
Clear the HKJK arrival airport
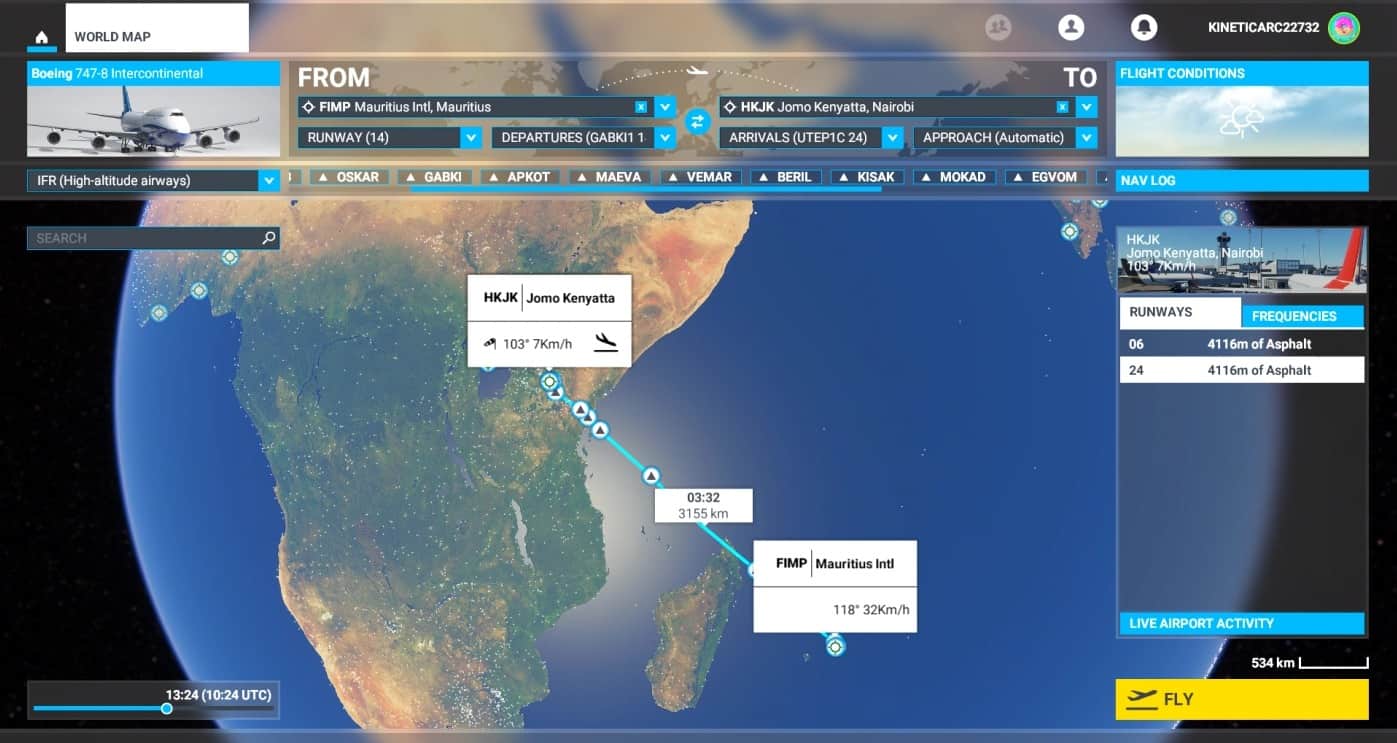tap(1062, 107)
